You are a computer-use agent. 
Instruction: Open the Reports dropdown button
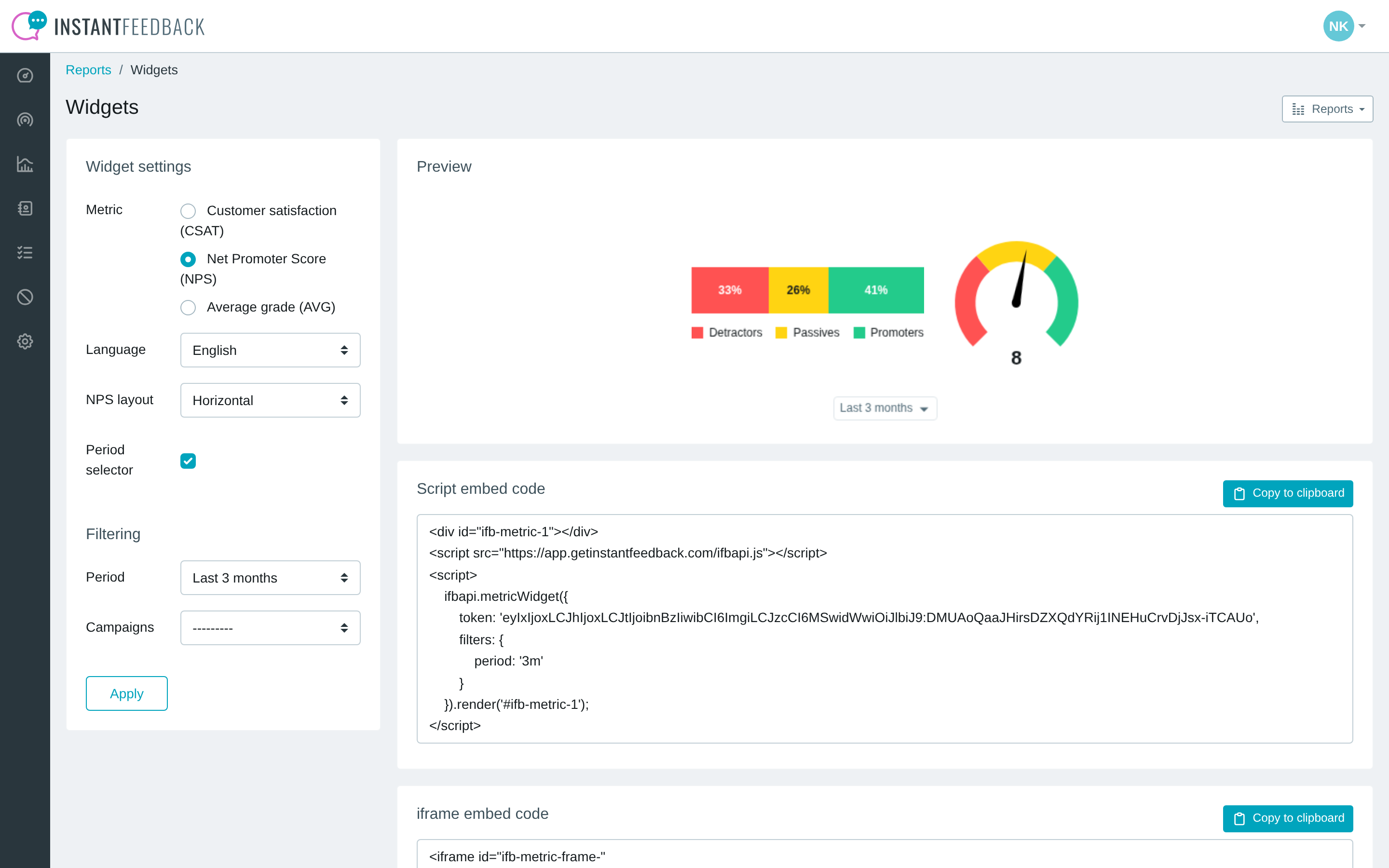(x=1327, y=109)
